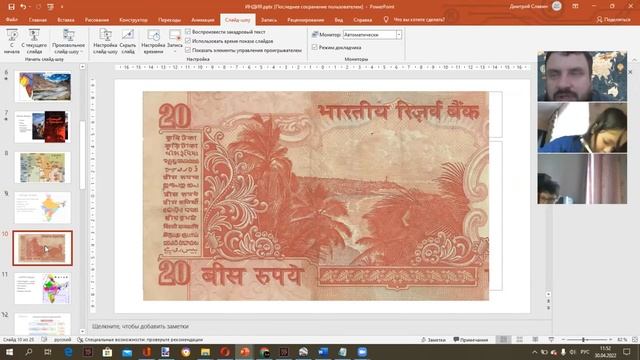Open Rehearse Timings (Настройка времени)
This screenshot has height=360, width=640.
[x=153, y=41]
